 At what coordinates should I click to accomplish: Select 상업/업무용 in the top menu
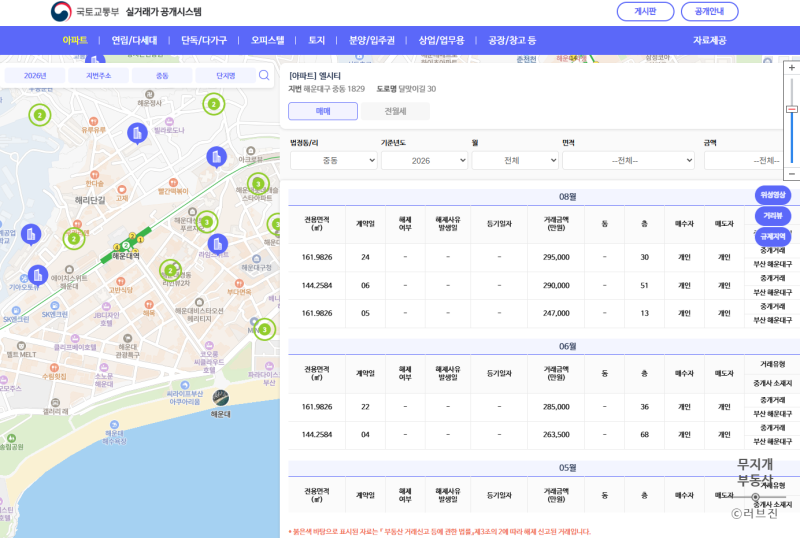(x=441, y=40)
